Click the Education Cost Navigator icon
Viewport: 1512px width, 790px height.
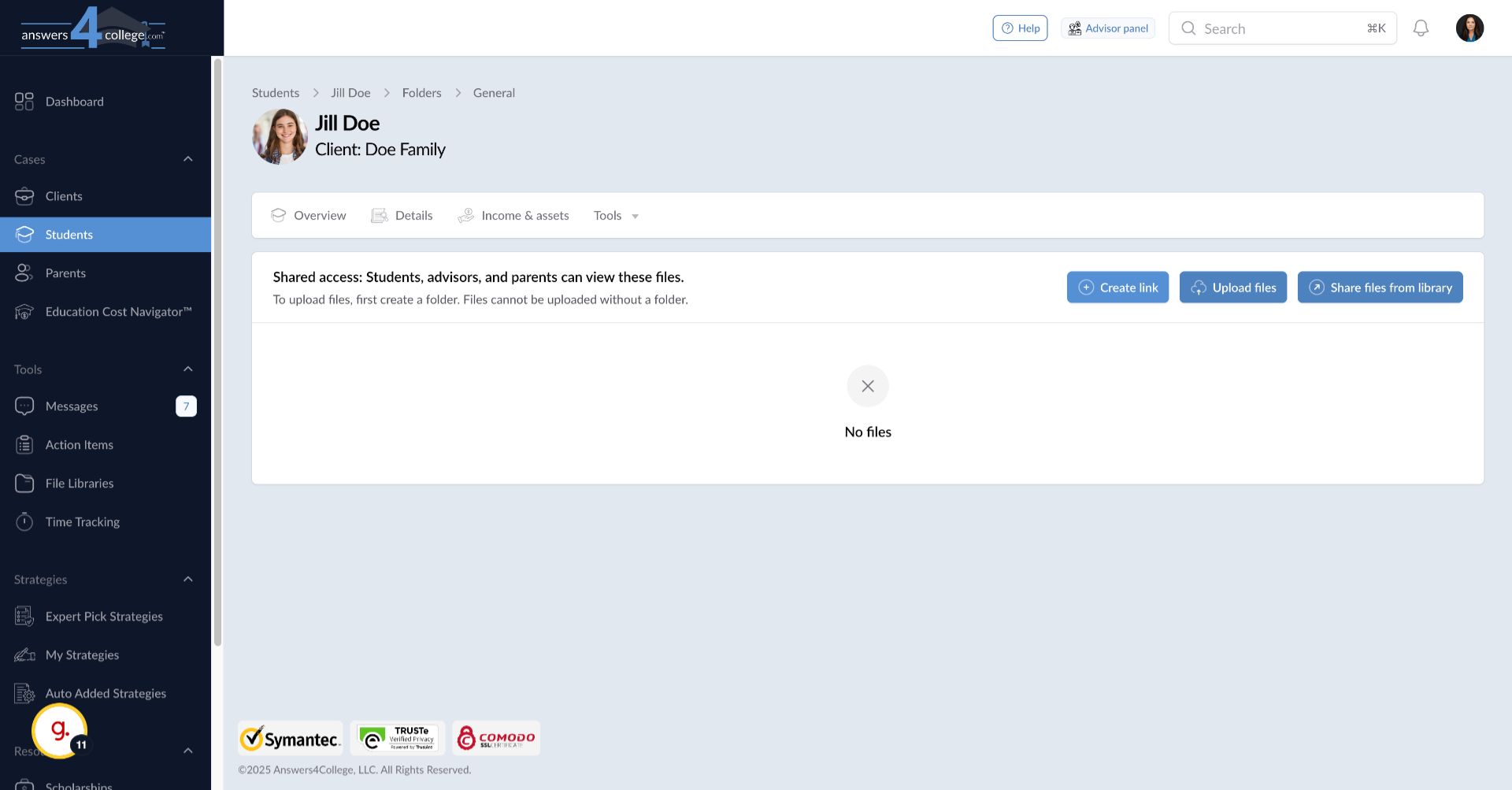tap(24, 312)
